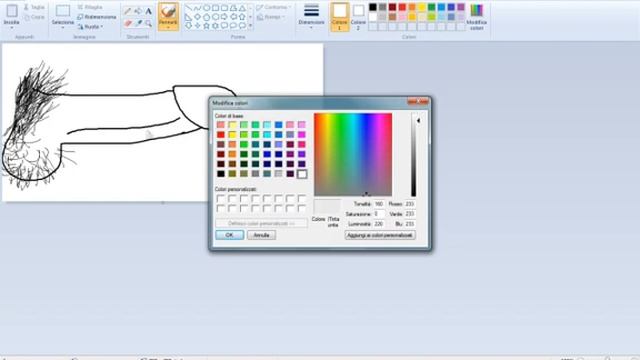Click OK in Modifica colori dialog
The width and height of the screenshot is (640, 360).
229,235
